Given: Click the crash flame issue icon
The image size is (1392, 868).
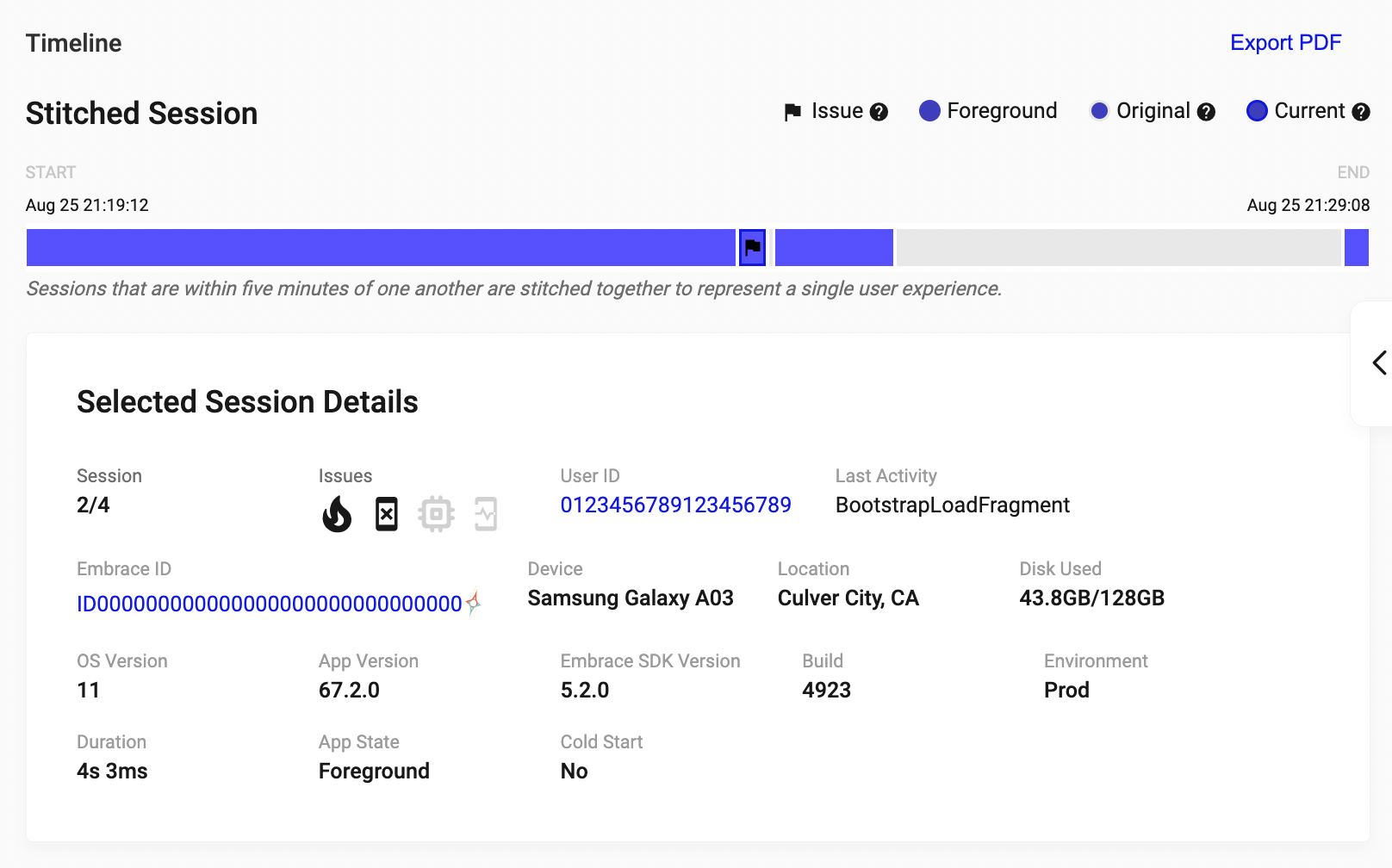Looking at the screenshot, I should (x=337, y=514).
